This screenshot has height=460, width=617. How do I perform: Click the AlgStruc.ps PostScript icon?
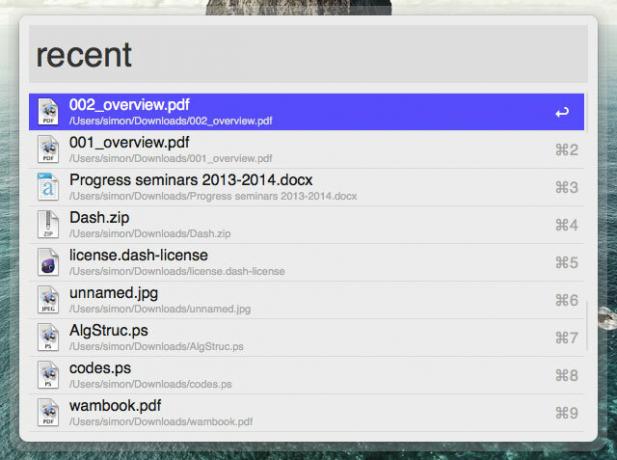pos(48,337)
